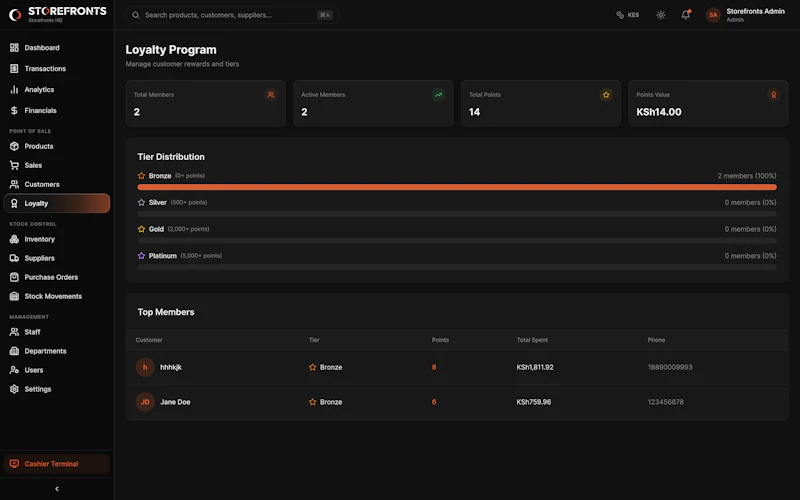This screenshot has width=800, height=500.
Task: Click the Jane Doe customer name
Action: tap(175, 402)
